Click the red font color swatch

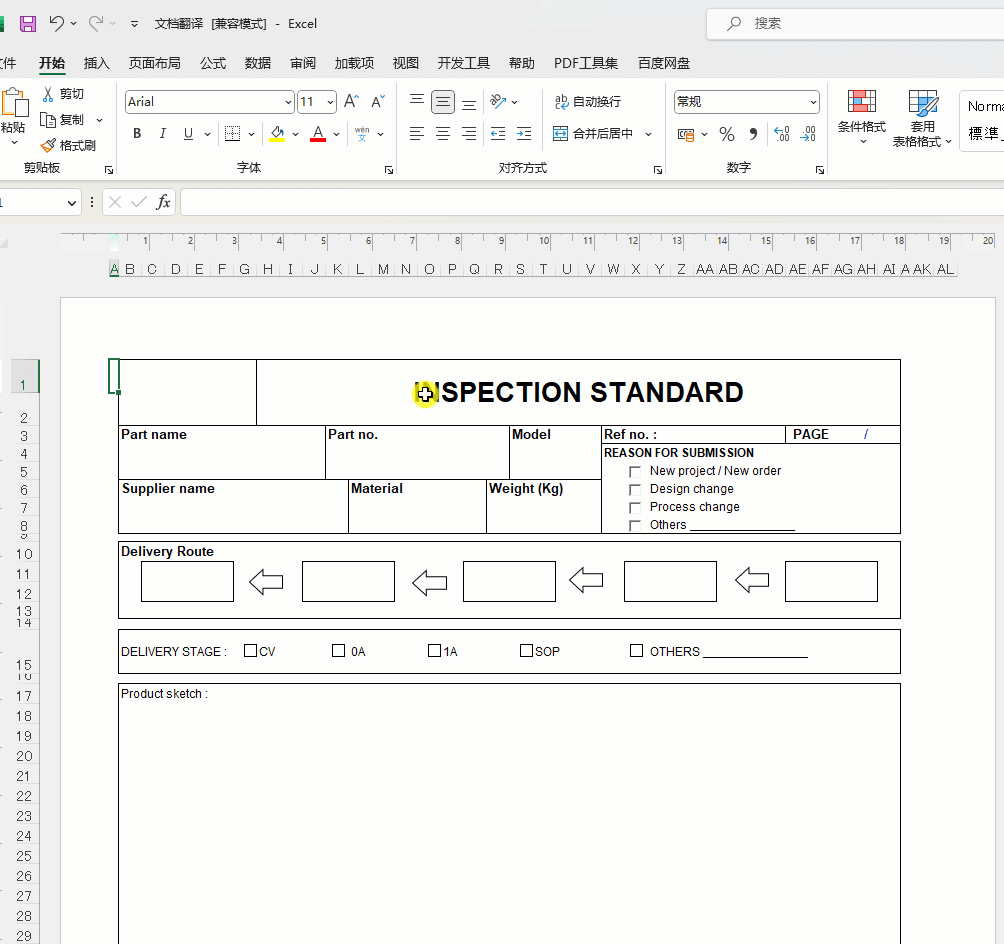tap(317, 133)
